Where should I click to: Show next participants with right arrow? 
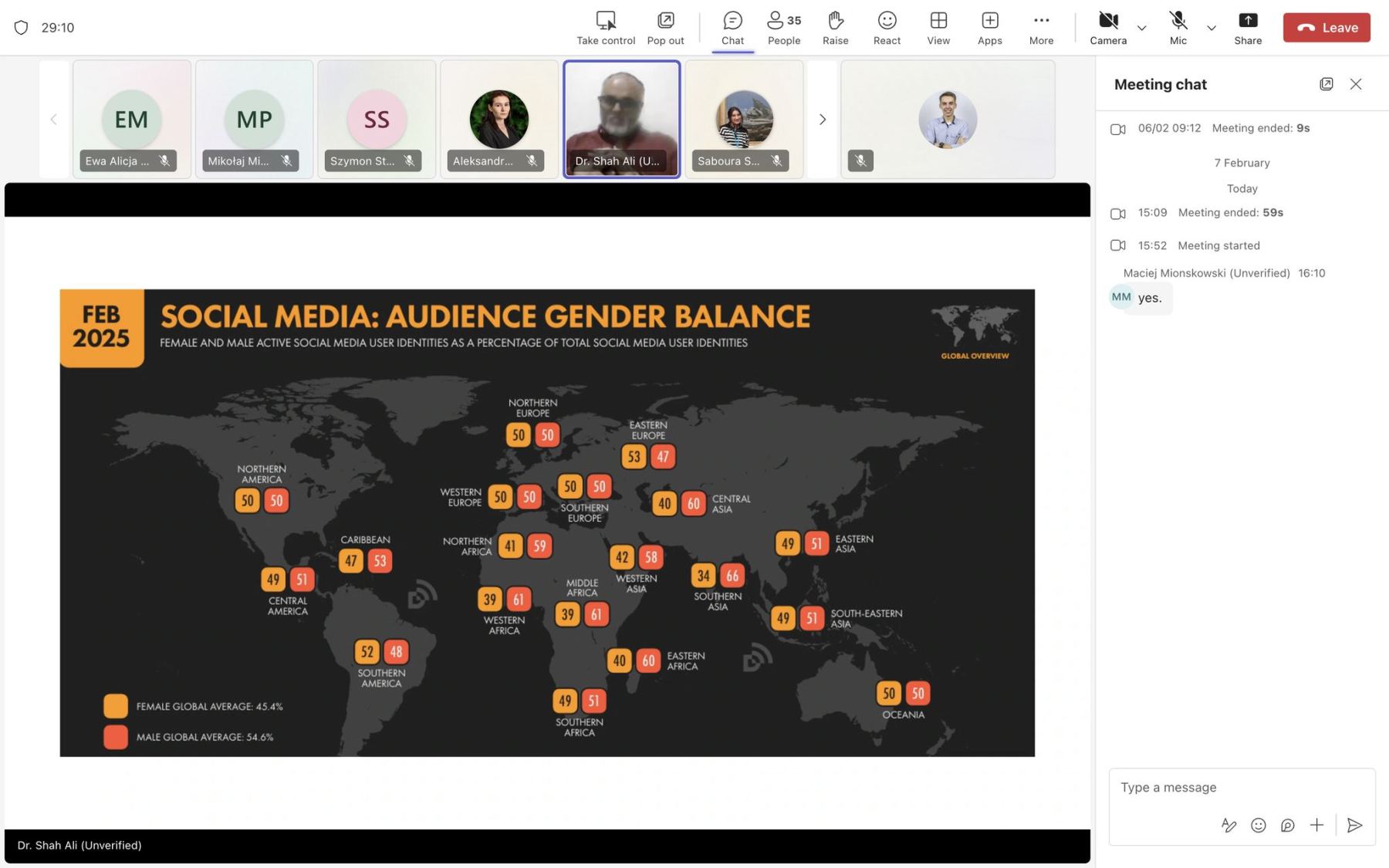pyautogui.click(x=822, y=120)
